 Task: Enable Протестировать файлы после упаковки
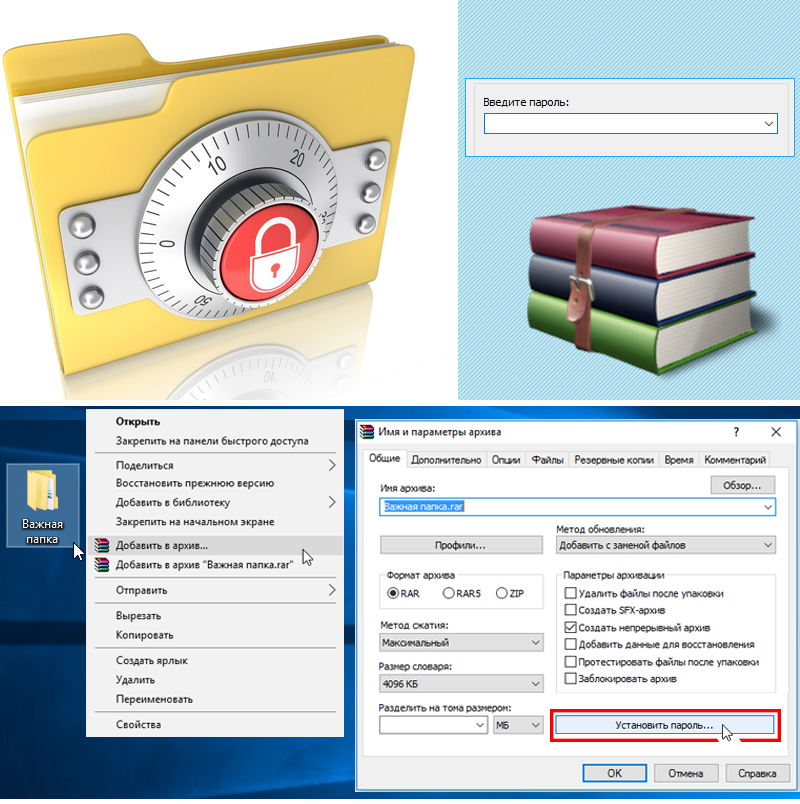(570, 661)
